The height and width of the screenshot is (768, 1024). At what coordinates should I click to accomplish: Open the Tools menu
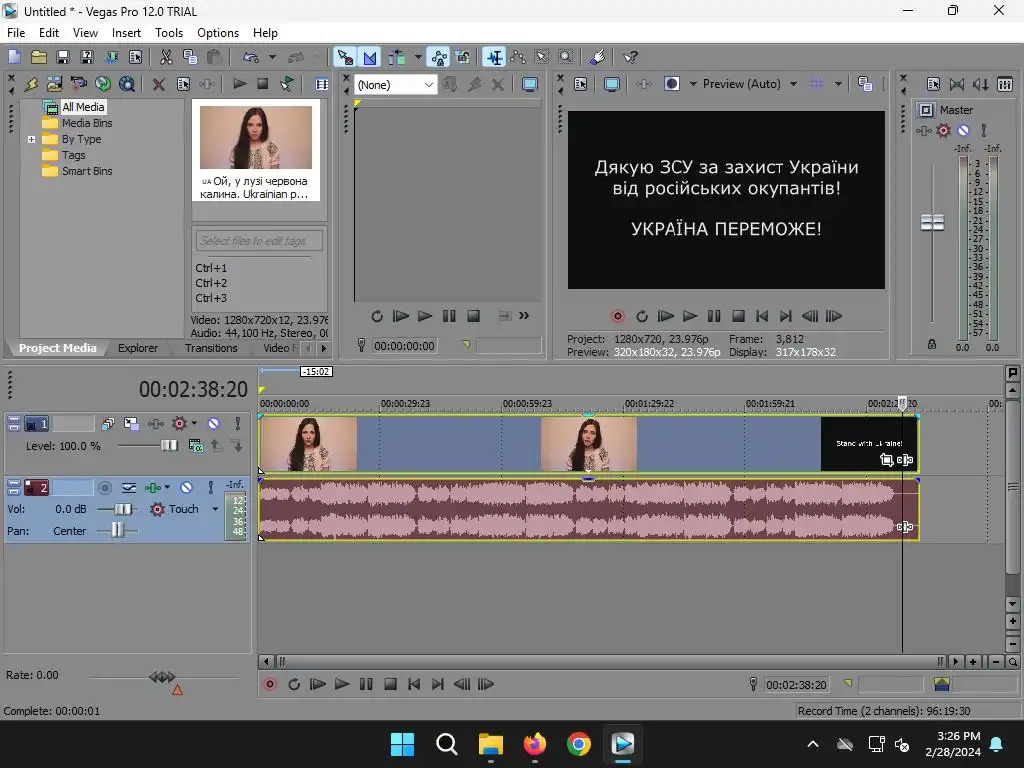coord(168,33)
